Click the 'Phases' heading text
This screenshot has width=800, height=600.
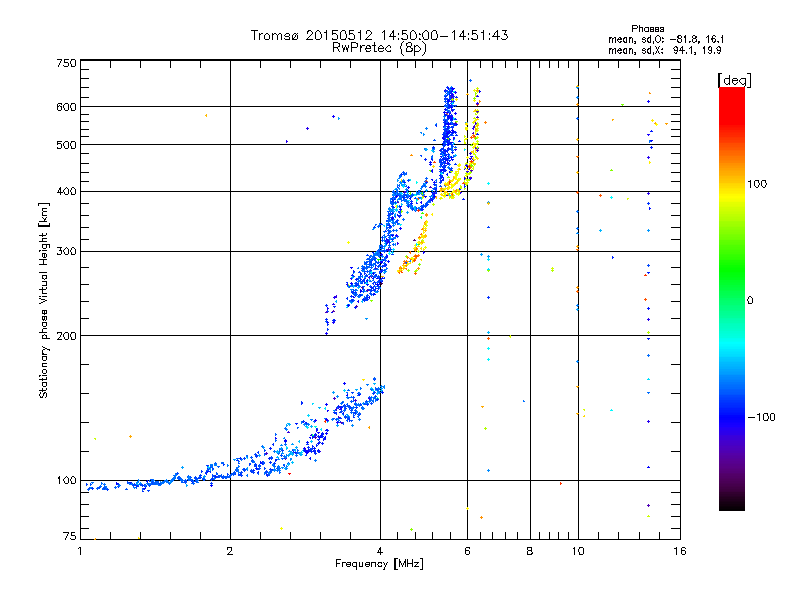(647, 29)
